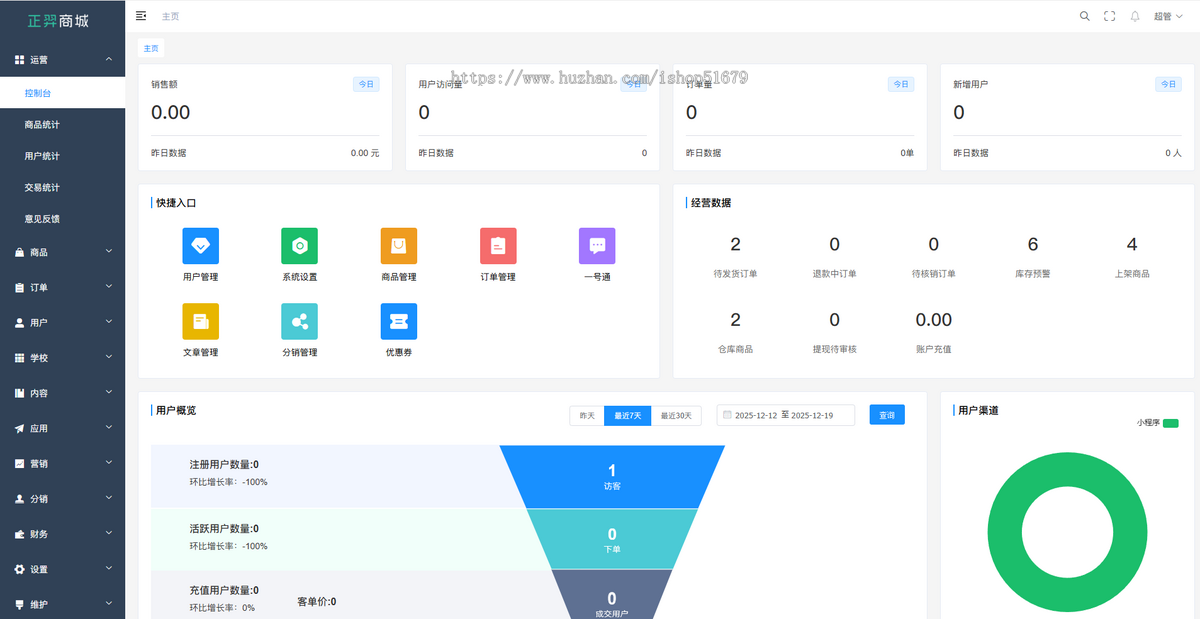
Task: Click the 用户 person icon in sidebar
Action: pos(19,323)
